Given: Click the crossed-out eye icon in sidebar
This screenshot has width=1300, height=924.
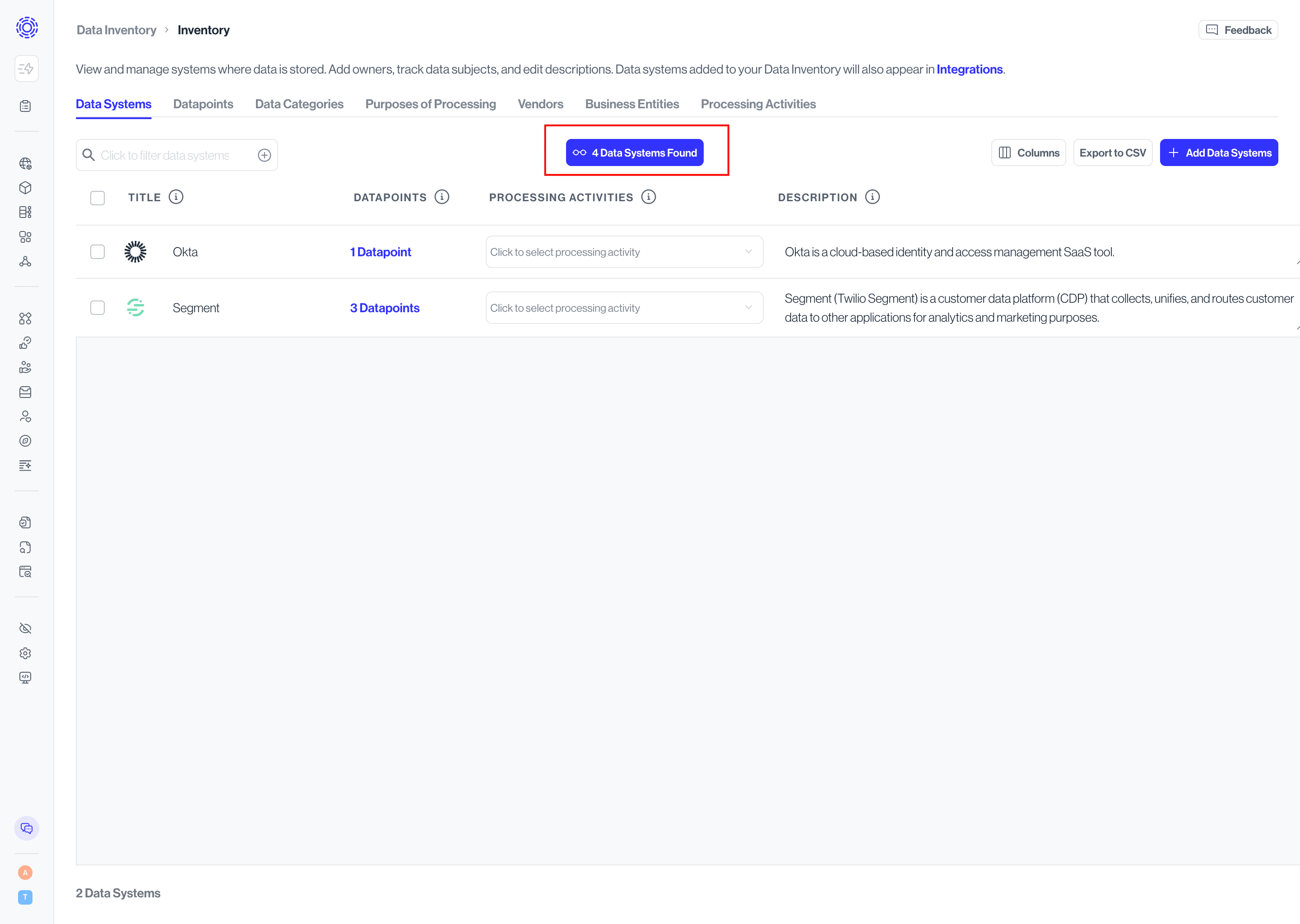Looking at the screenshot, I should coord(25,628).
